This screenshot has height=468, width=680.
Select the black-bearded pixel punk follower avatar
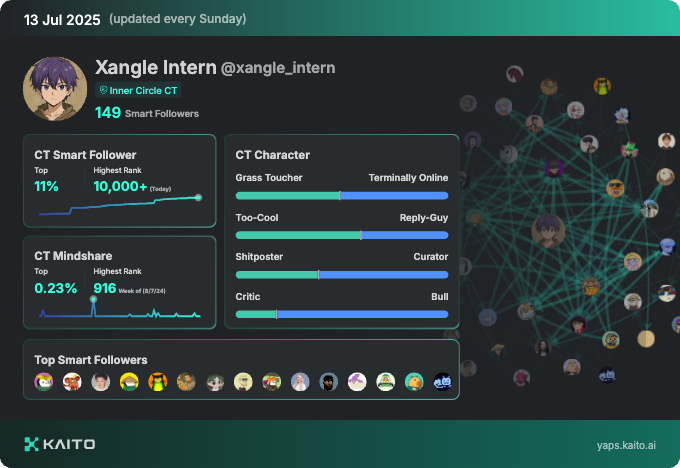coord(328,382)
